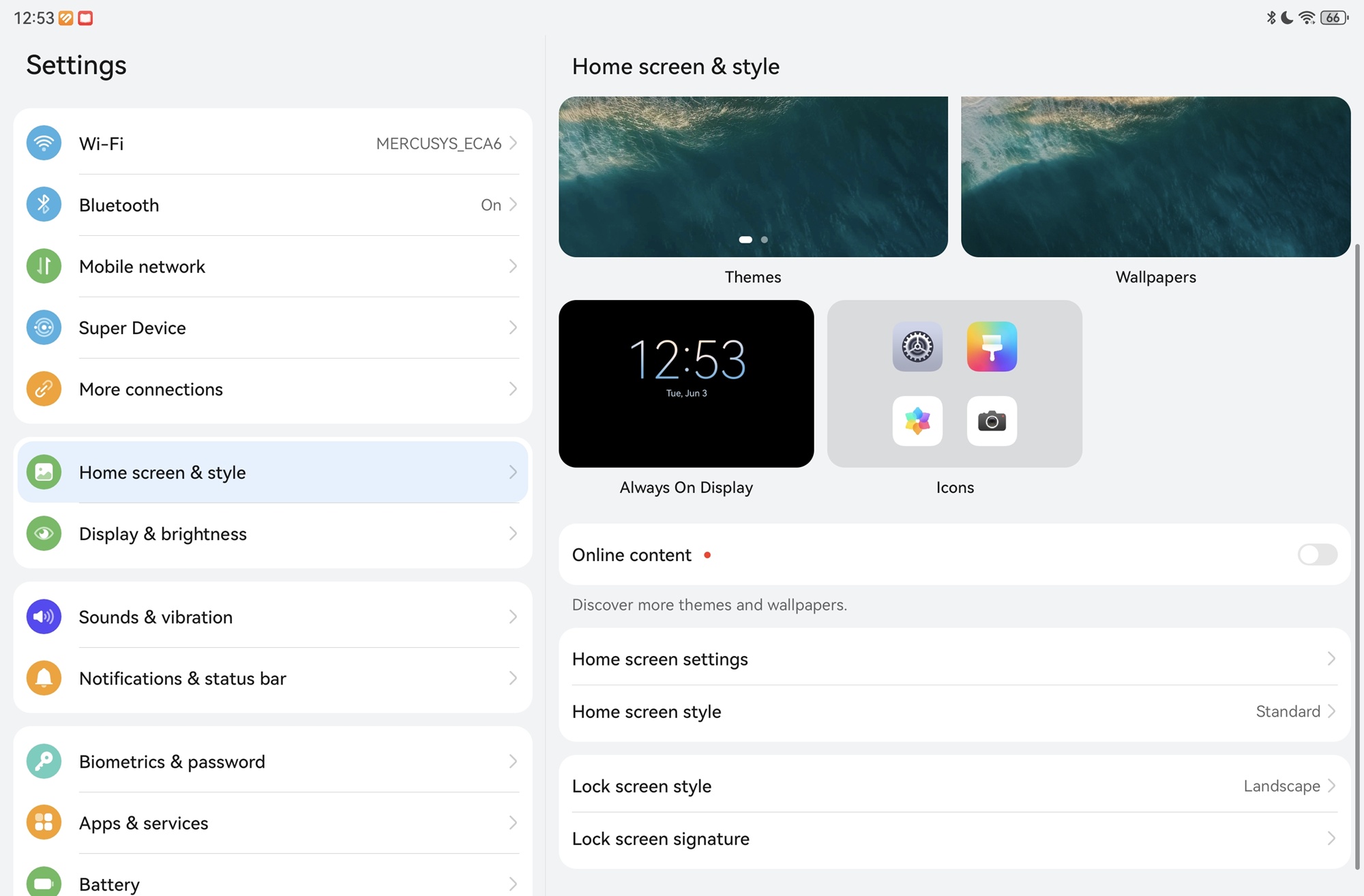Tap the Sounds & vibration speaker icon
Image resolution: width=1364 pixels, height=896 pixels.
click(x=44, y=616)
